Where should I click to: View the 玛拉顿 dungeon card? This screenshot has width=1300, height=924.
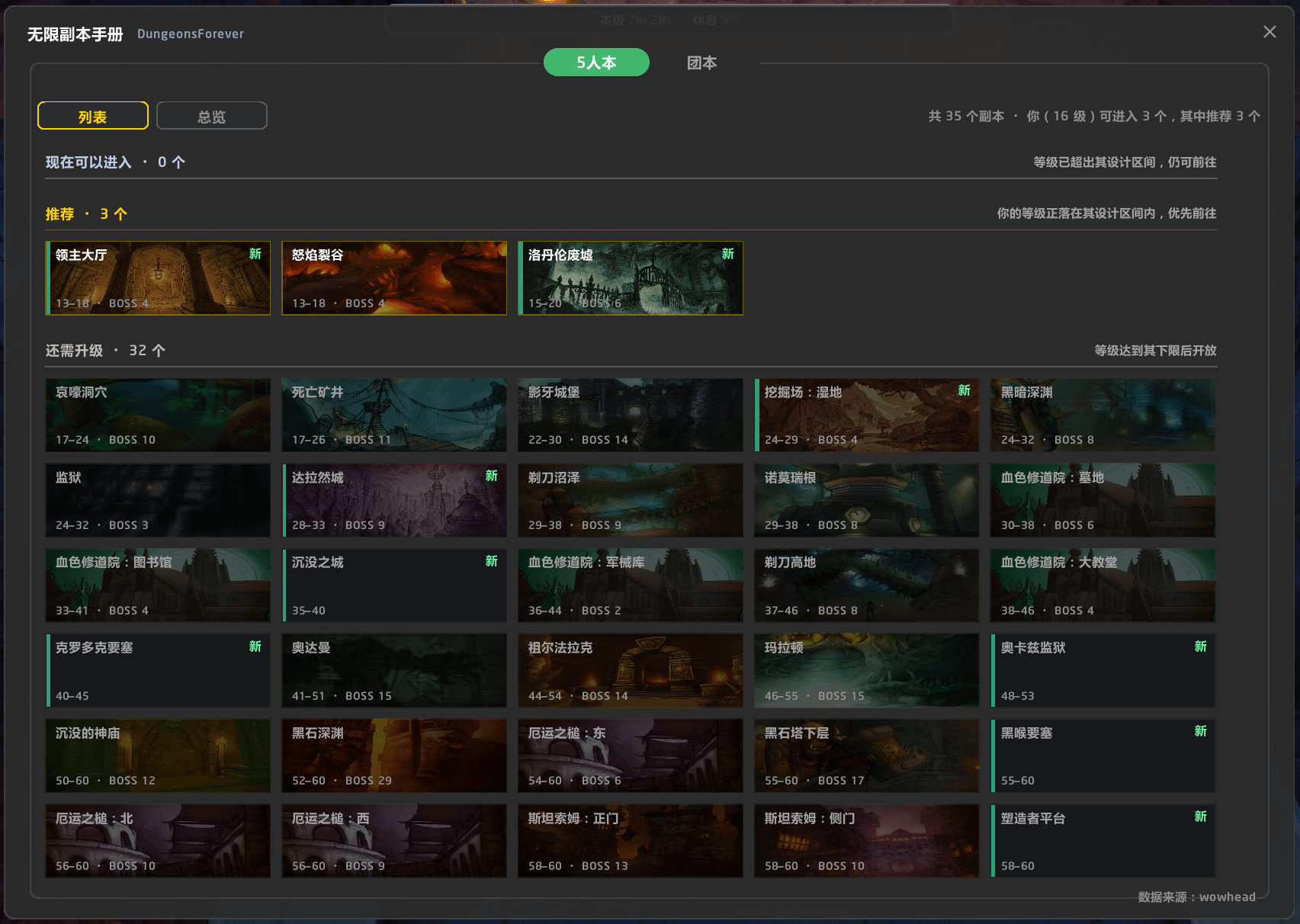(867, 671)
